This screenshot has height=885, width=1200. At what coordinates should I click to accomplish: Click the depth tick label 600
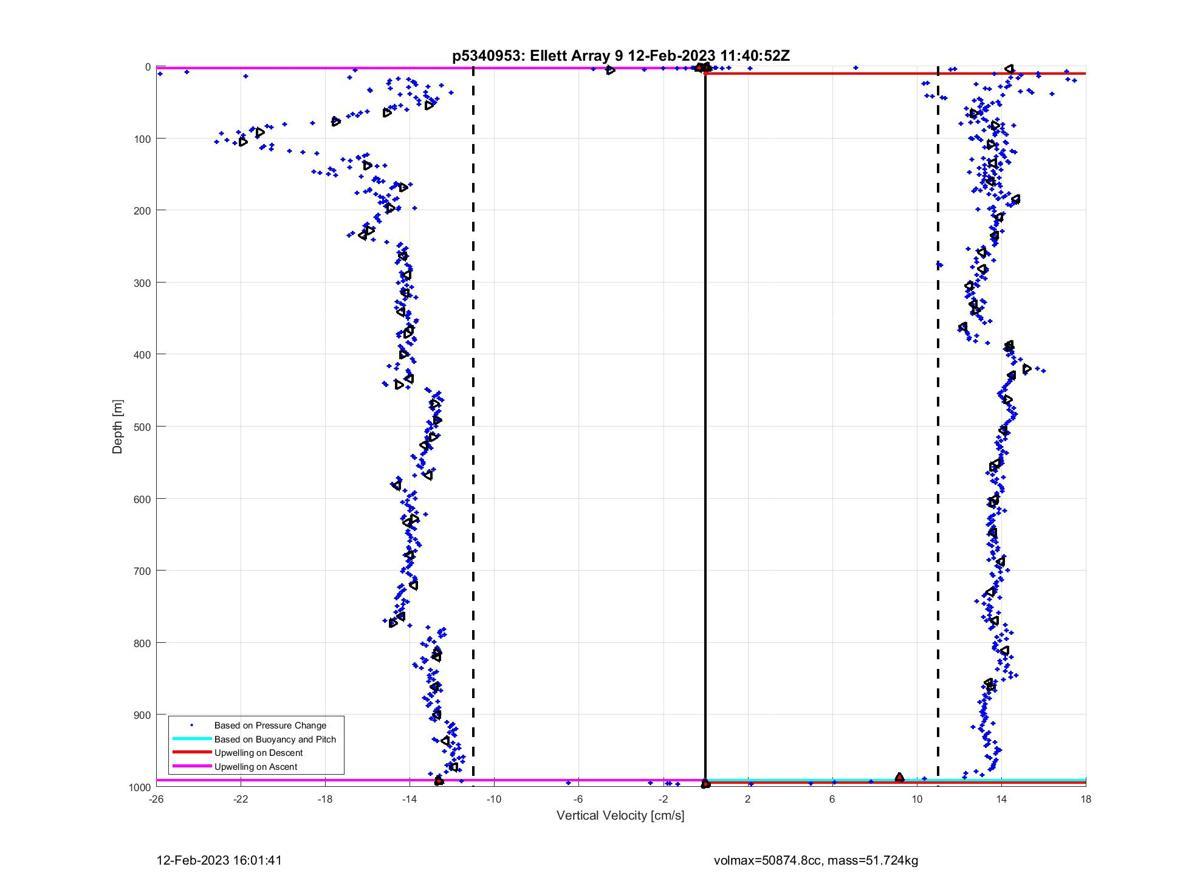tap(142, 499)
